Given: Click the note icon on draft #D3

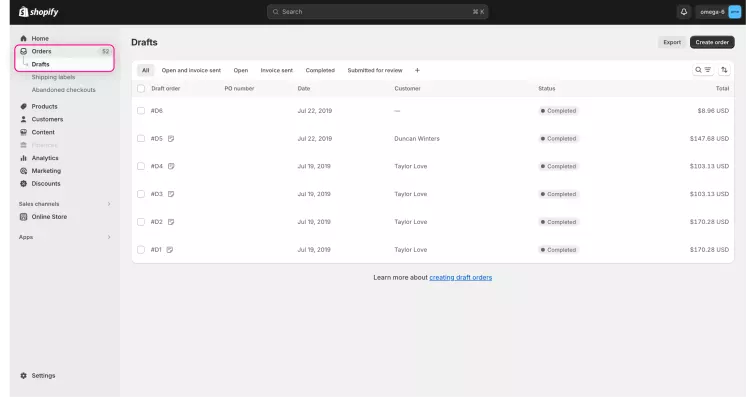Looking at the screenshot, I should click(x=171, y=194).
